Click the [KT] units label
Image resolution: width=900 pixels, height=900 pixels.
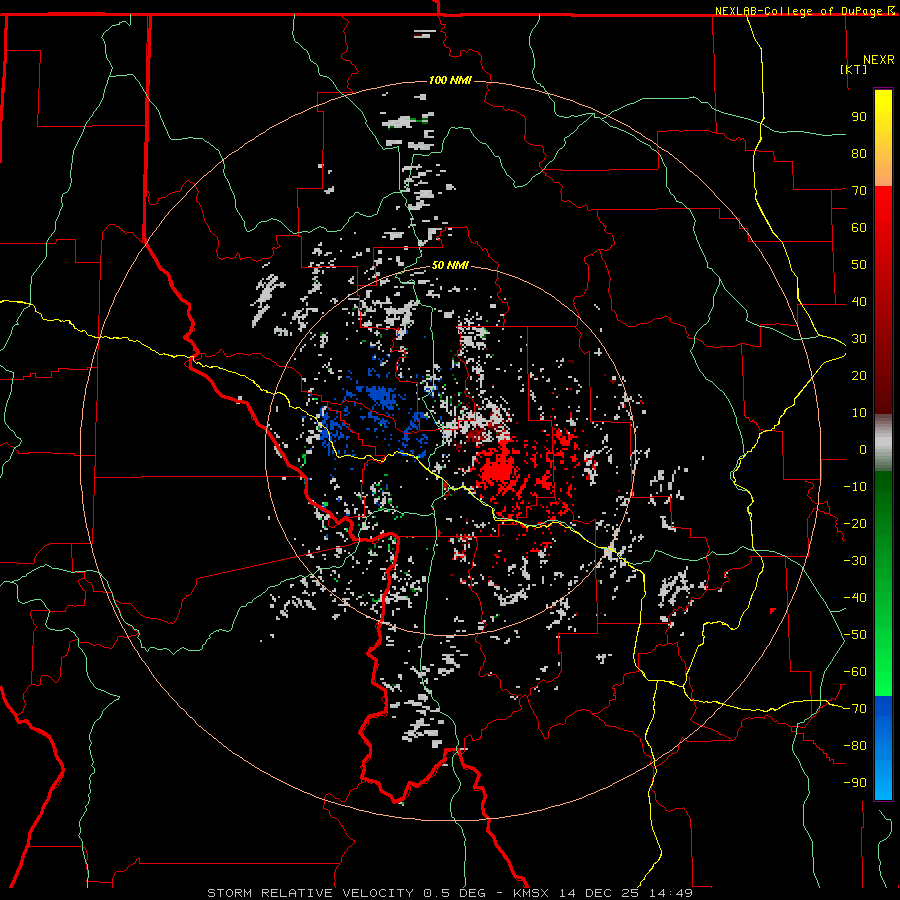pos(853,69)
